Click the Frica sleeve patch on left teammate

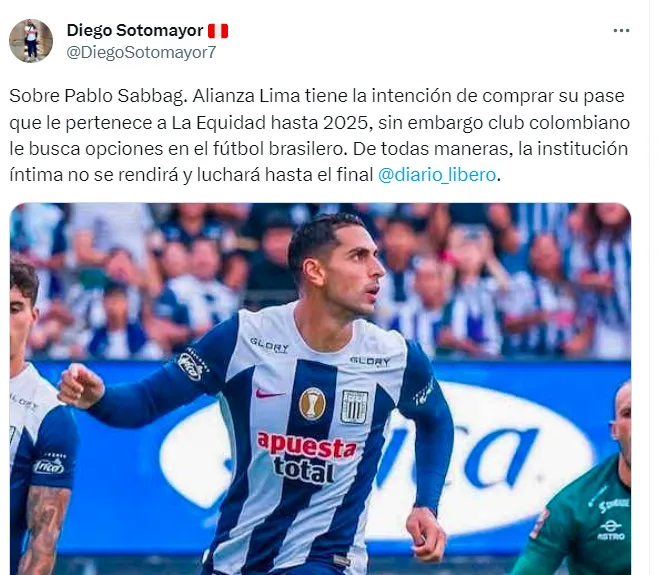click(x=49, y=464)
